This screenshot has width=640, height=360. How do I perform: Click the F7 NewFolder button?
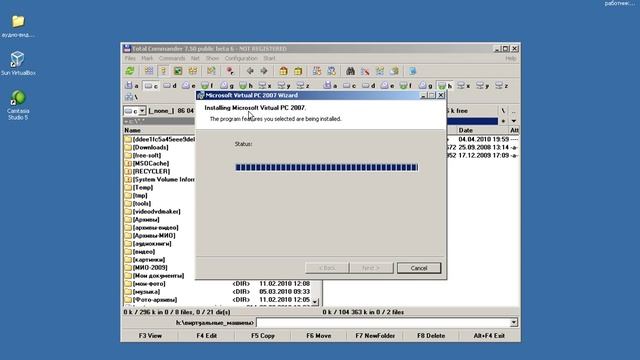coord(375,336)
